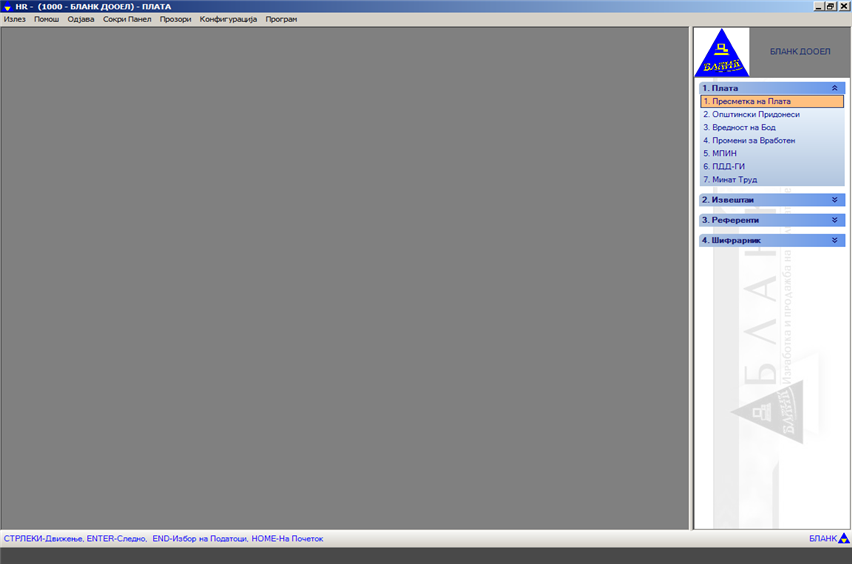
Task: Click the Одјава menu item
Action: (x=81, y=19)
